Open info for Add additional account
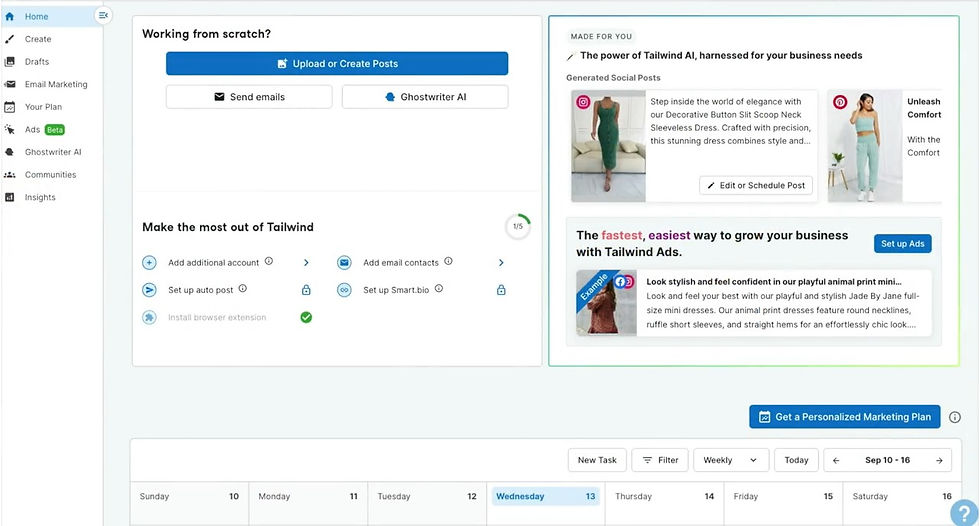The image size is (980, 526). tap(269, 261)
